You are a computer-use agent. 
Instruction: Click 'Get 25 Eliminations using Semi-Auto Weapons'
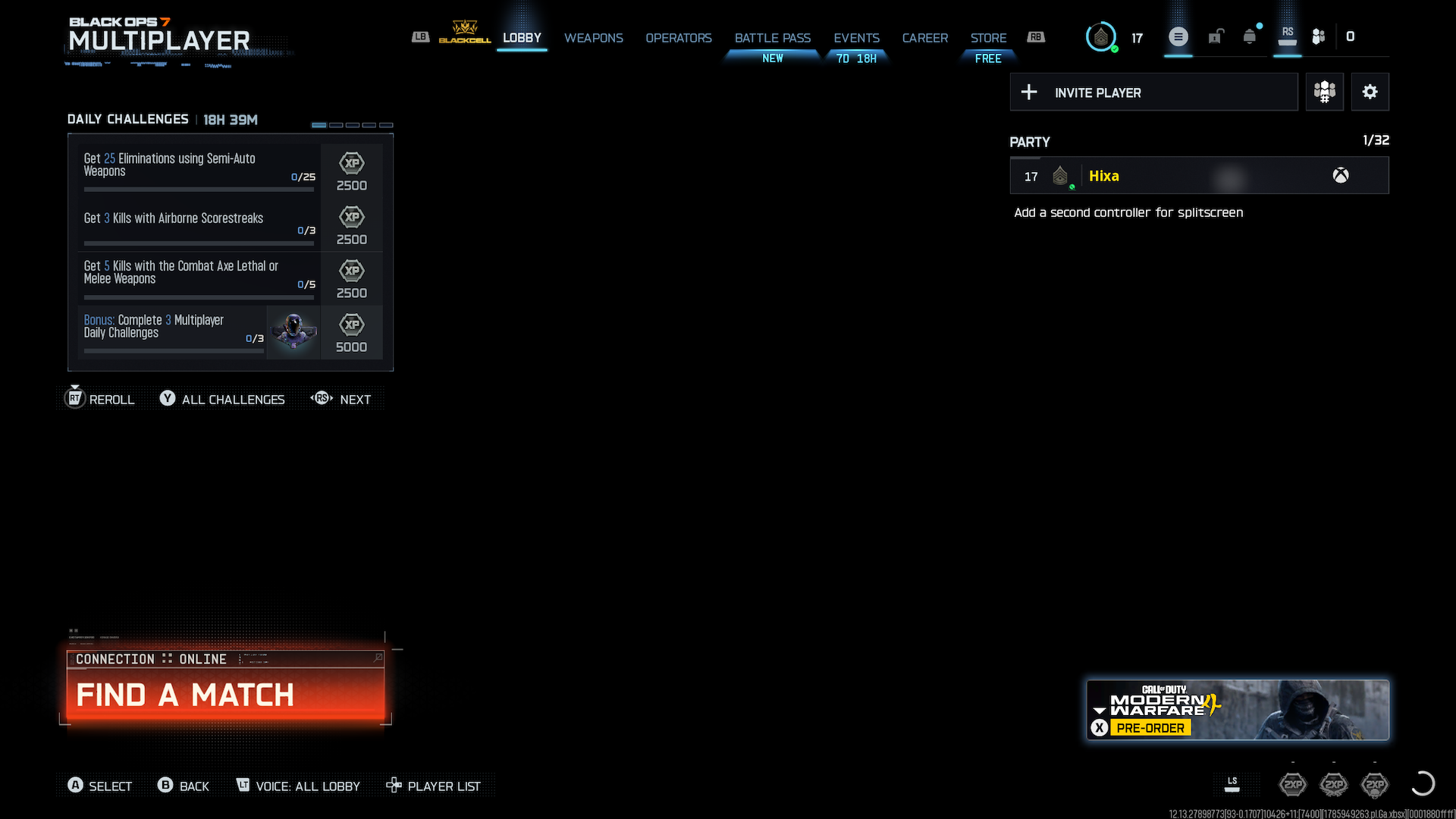[x=170, y=165]
